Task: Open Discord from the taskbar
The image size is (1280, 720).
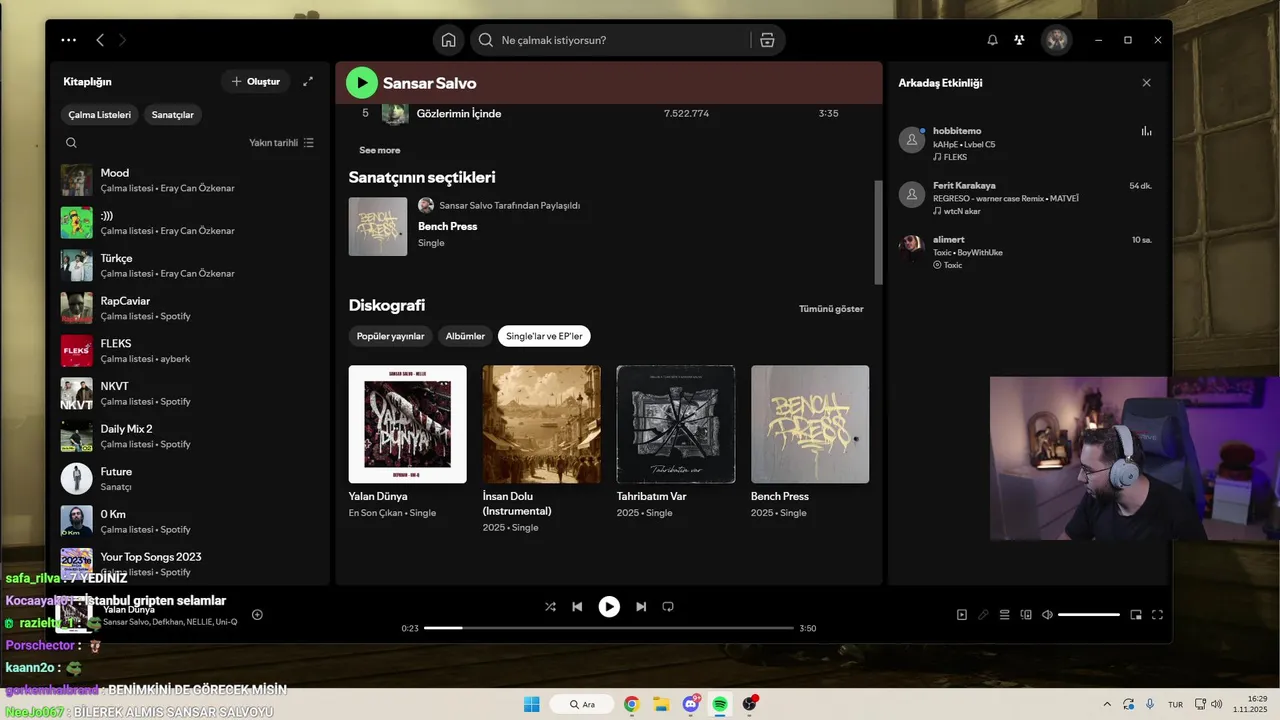Action: point(690,704)
